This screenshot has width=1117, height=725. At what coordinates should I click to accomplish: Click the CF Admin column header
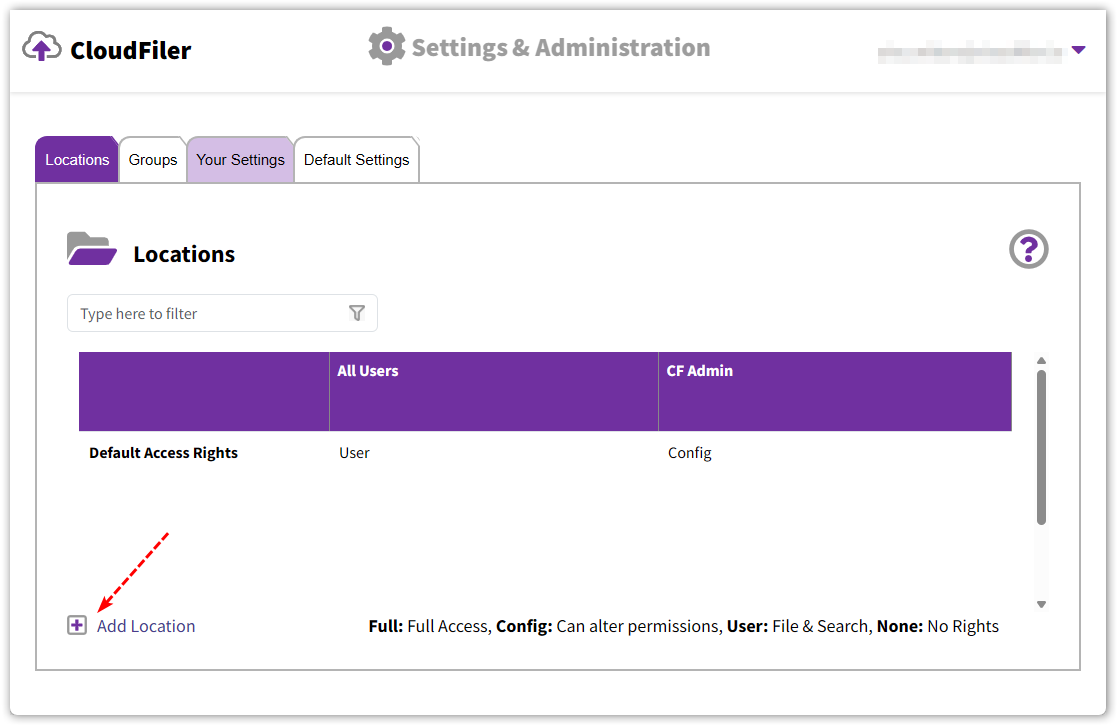click(x=700, y=371)
